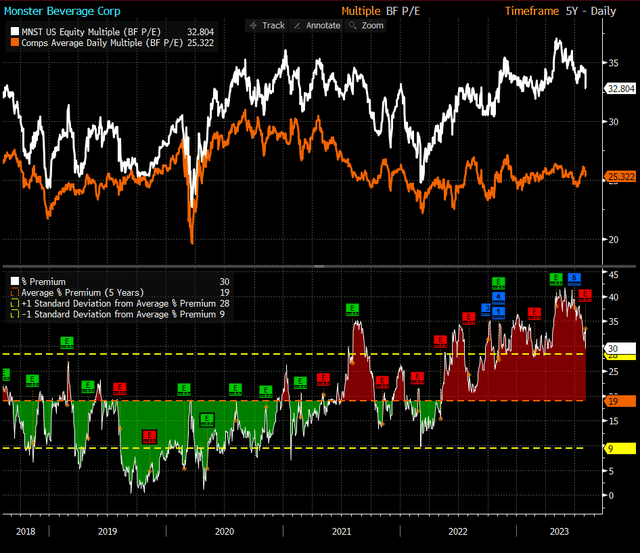Click the 2022 label on the time axis
This screenshot has width=640, height=553.
pyautogui.click(x=458, y=534)
